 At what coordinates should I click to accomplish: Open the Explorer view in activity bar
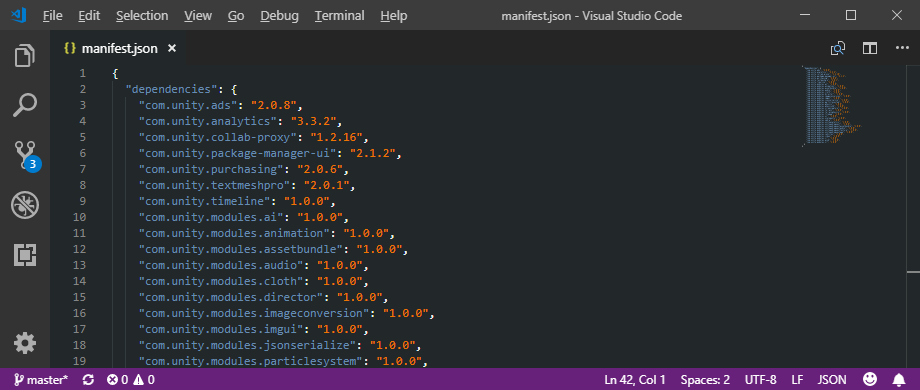25,56
